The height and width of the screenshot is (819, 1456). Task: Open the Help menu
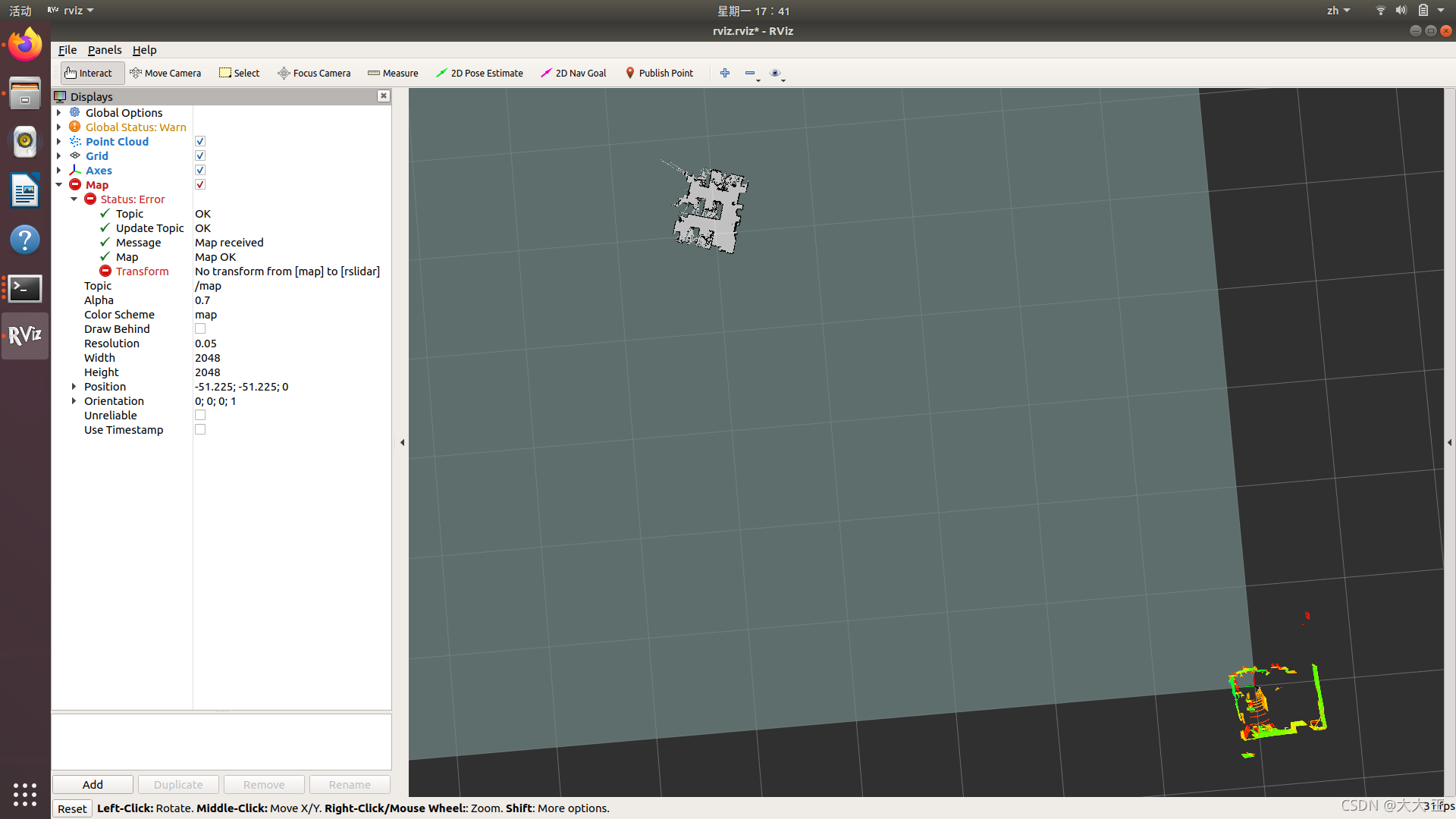(144, 49)
